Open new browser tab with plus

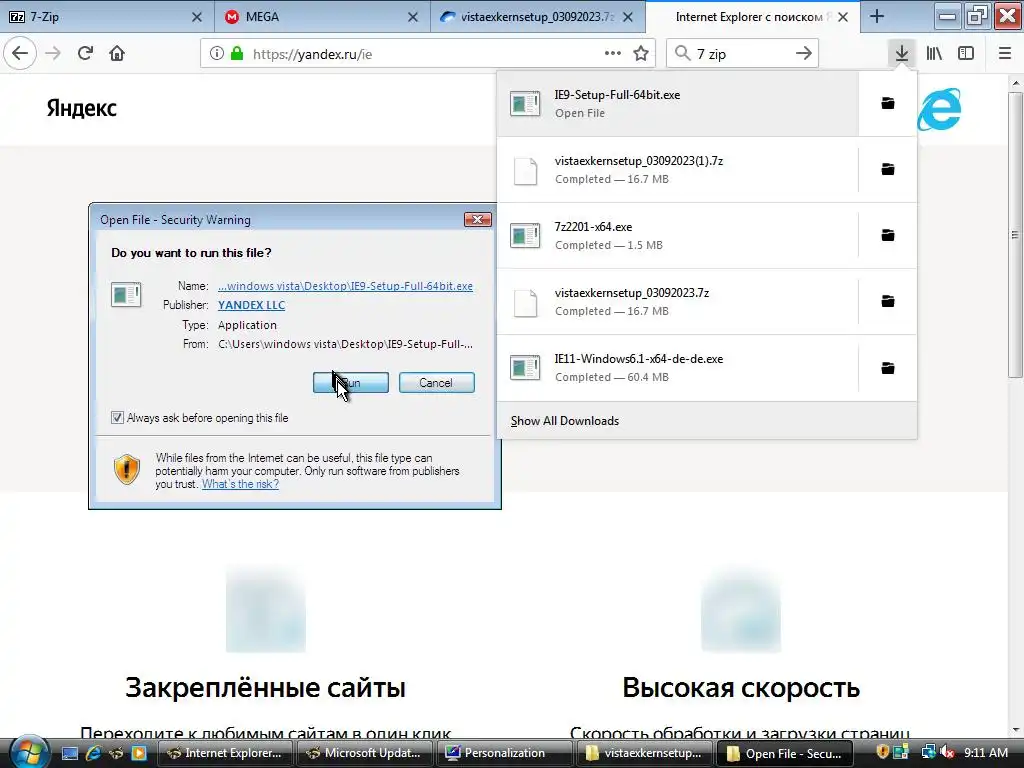[x=877, y=17]
